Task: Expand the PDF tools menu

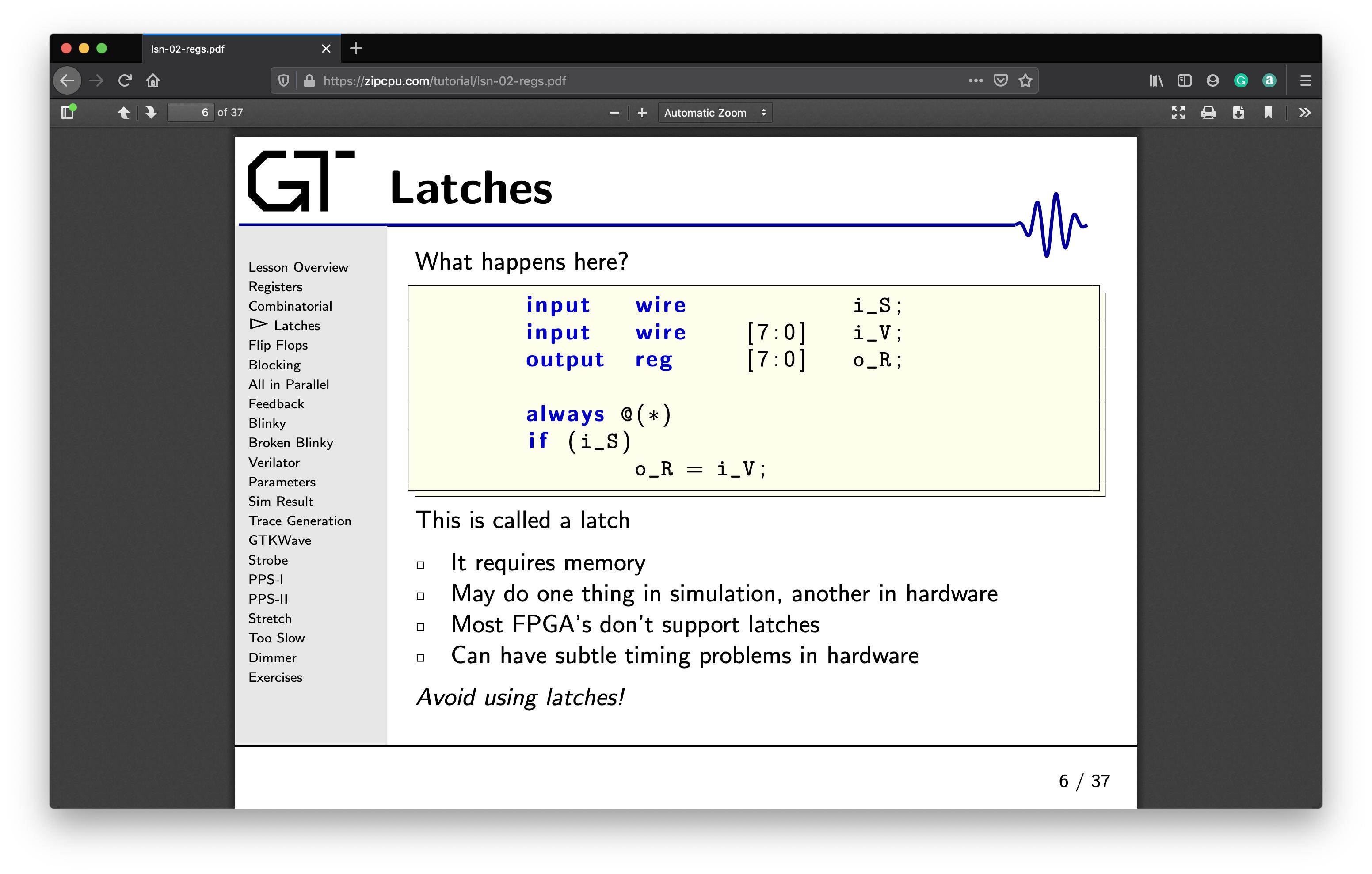Action: pyautogui.click(x=1304, y=113)
